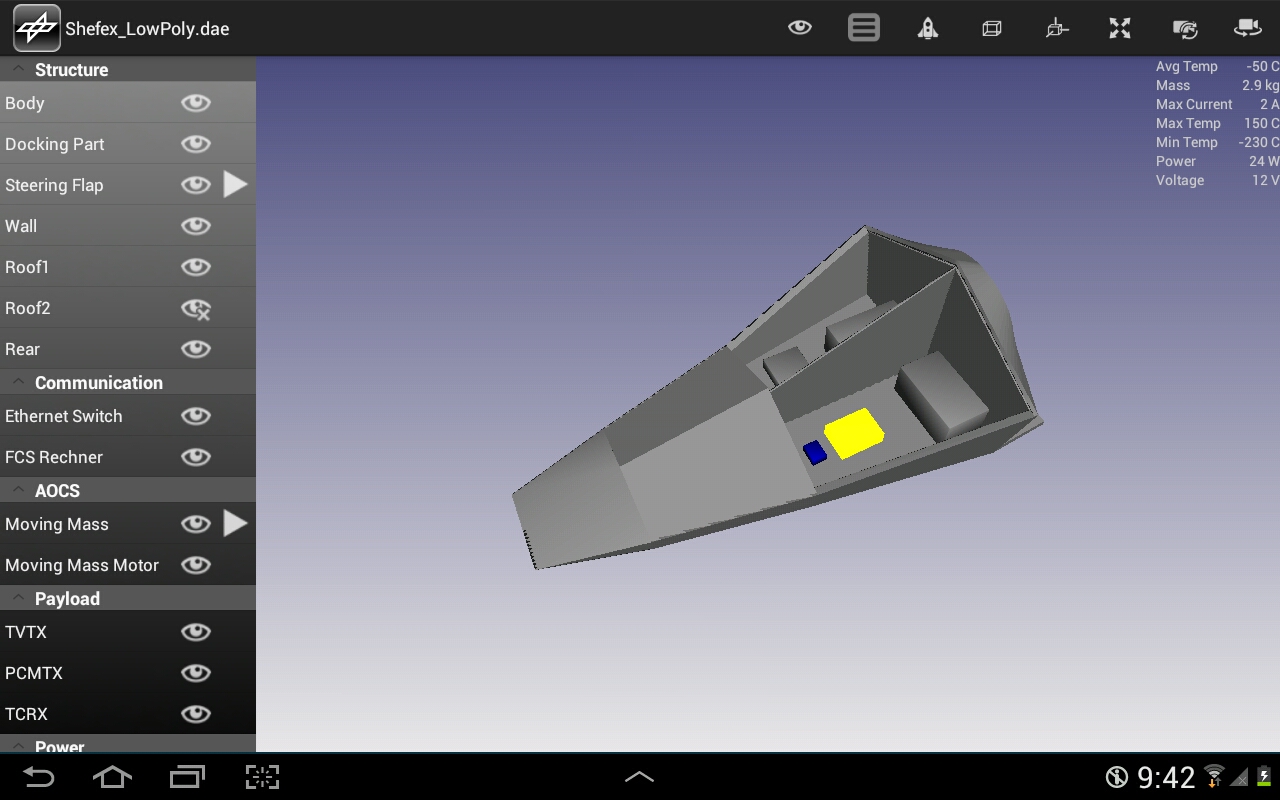Click the eye visibility icon in top toolbar
This screenshot has width=1280, height=800.
point(799,28)
